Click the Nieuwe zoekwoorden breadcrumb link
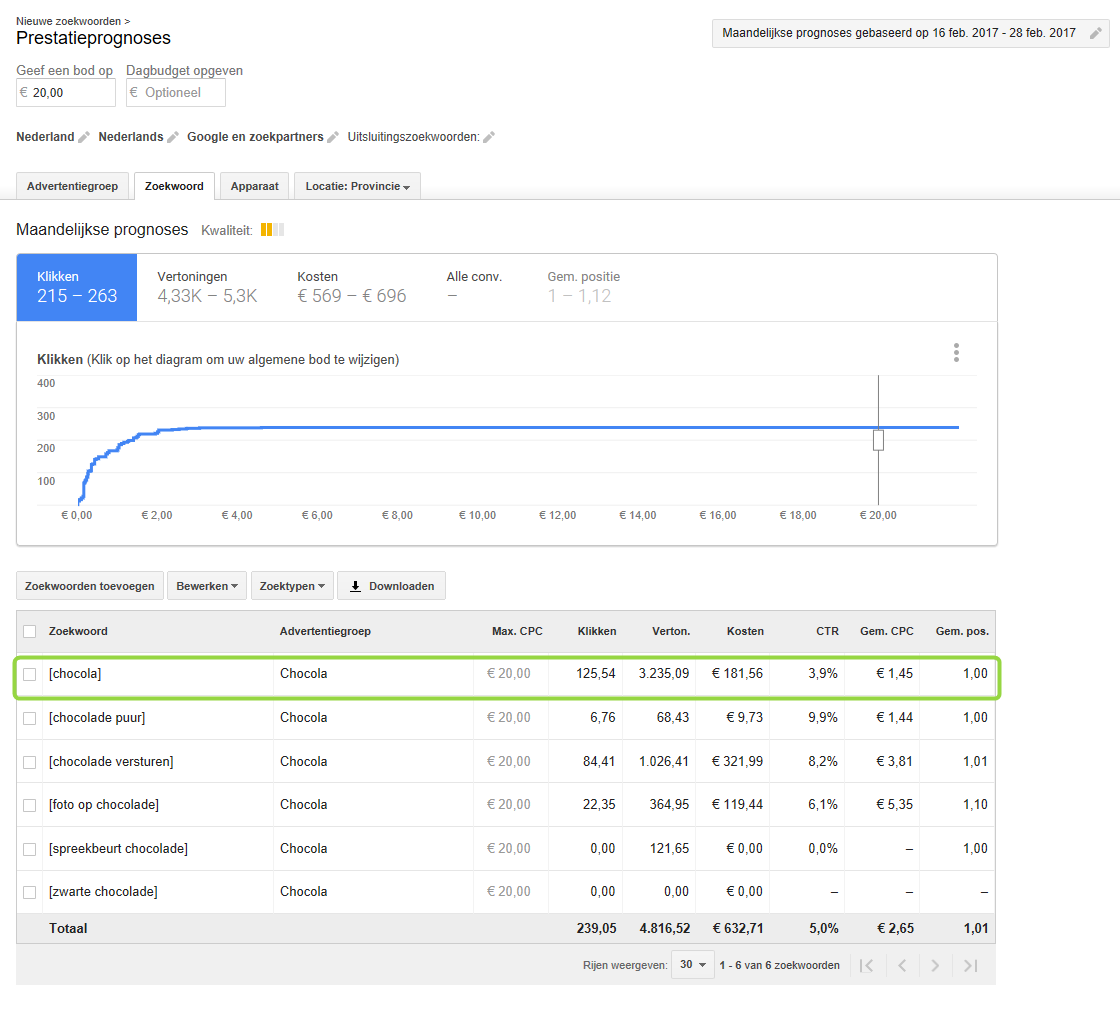 pyautogui.click(x=69, y=21)
